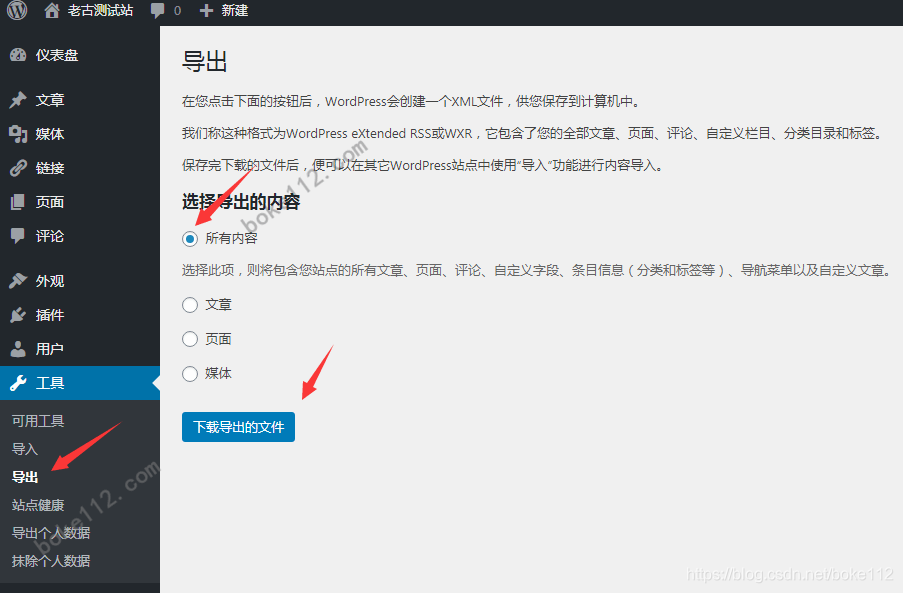Go to 站点健康 submenu item
The image size is (903, 593).
click(x=38, y=505)
